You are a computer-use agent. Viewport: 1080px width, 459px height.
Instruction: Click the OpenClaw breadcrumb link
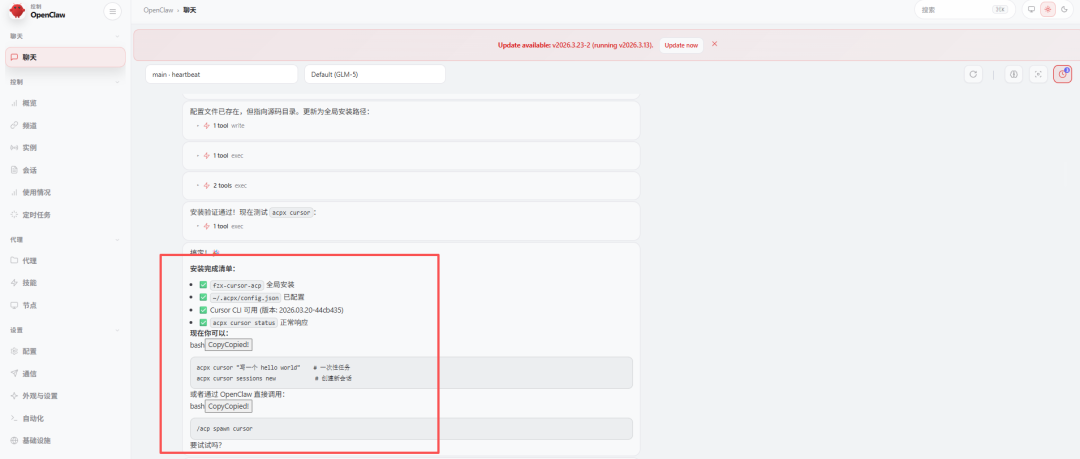[158, 10]
